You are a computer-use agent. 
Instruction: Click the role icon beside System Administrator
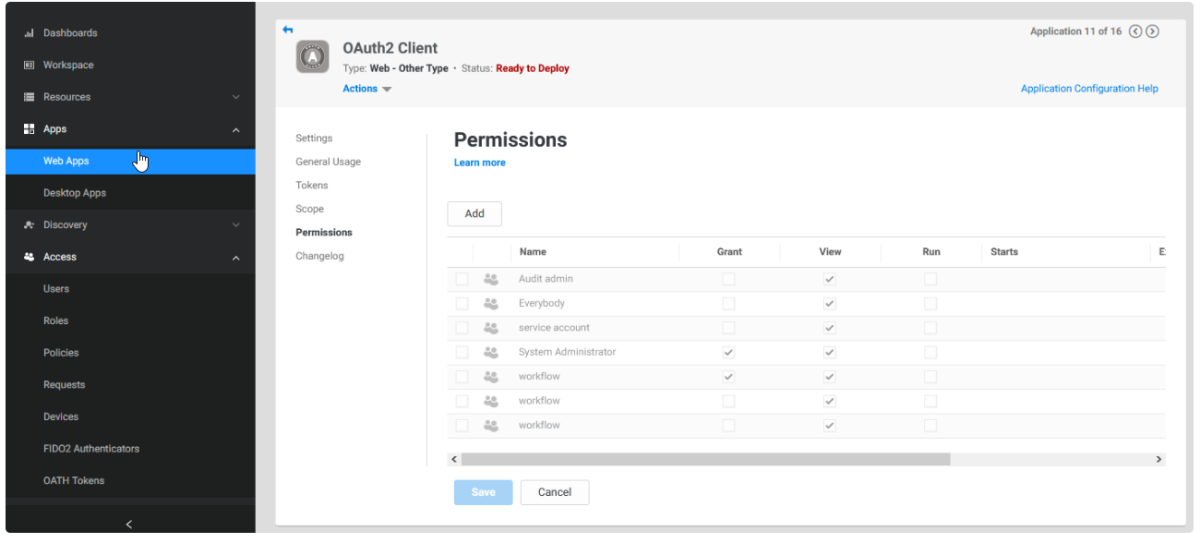coord(491,352)
